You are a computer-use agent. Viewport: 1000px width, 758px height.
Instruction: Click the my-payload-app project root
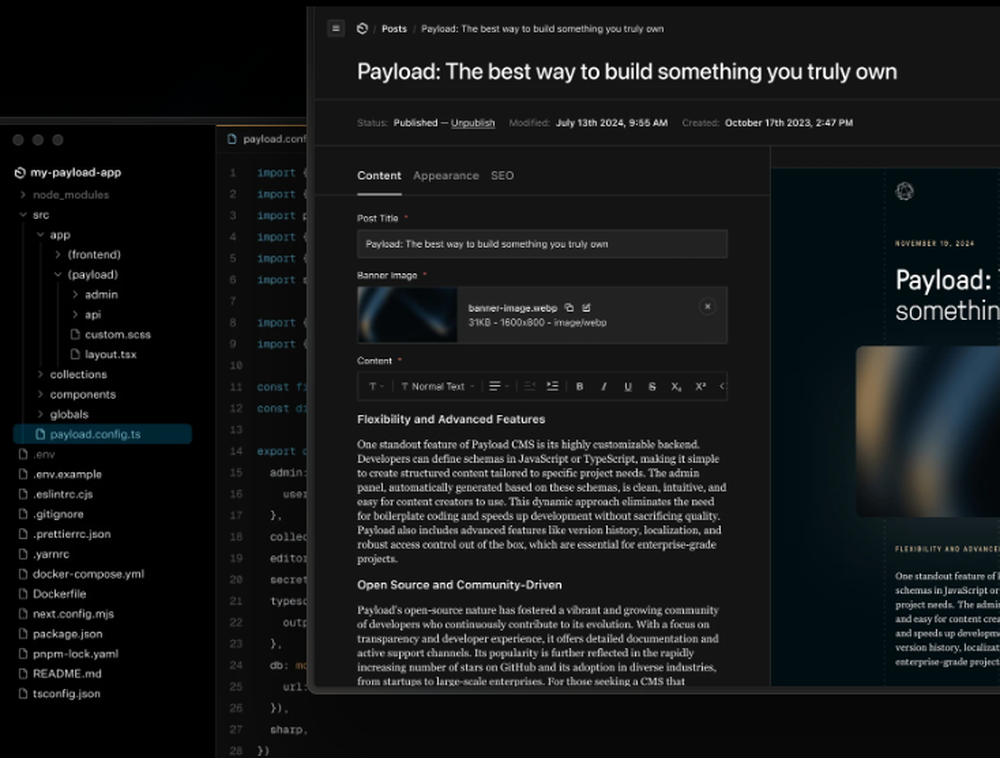(x=68, y=173)
